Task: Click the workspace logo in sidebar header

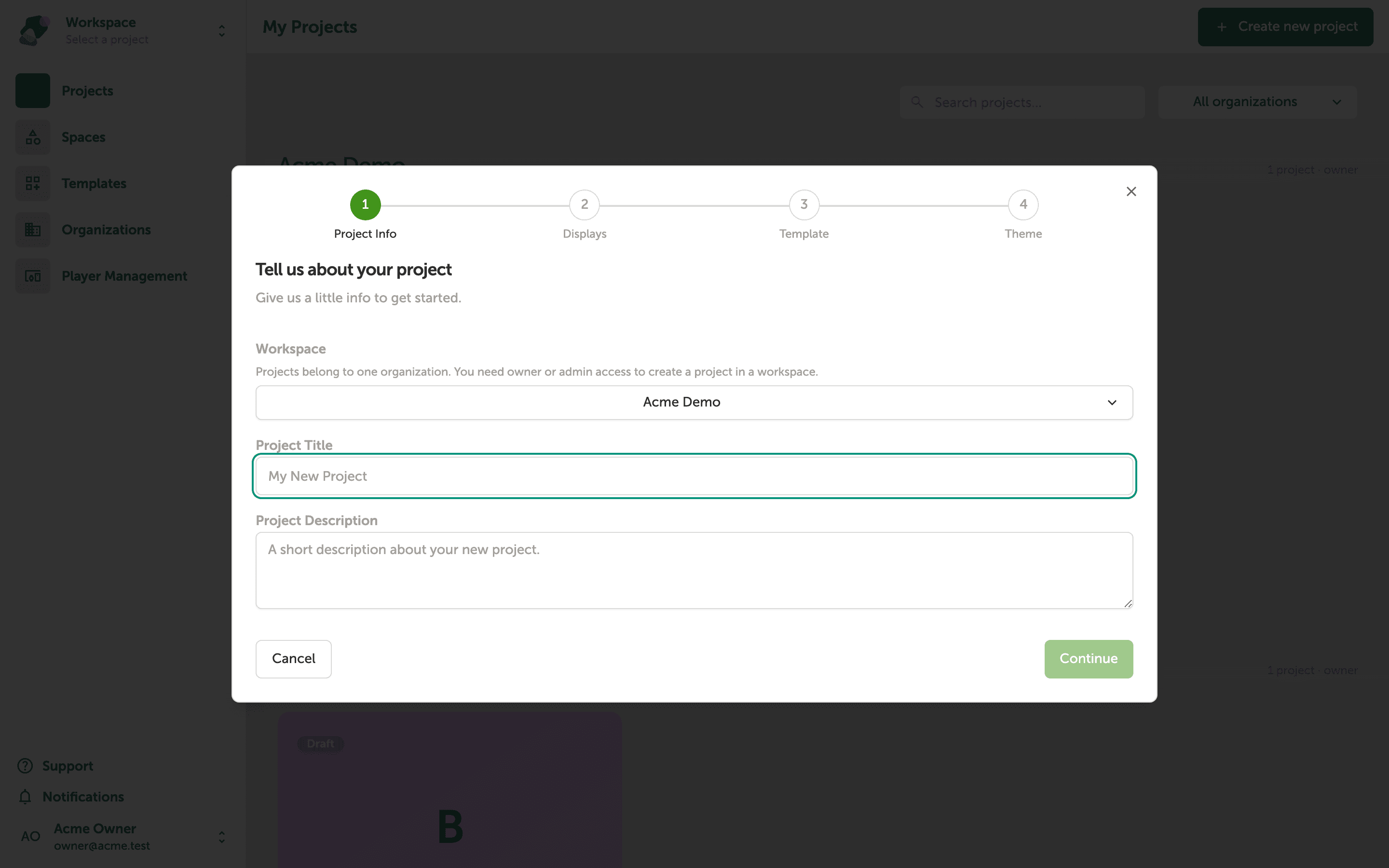Action: [x=34, y=30]
